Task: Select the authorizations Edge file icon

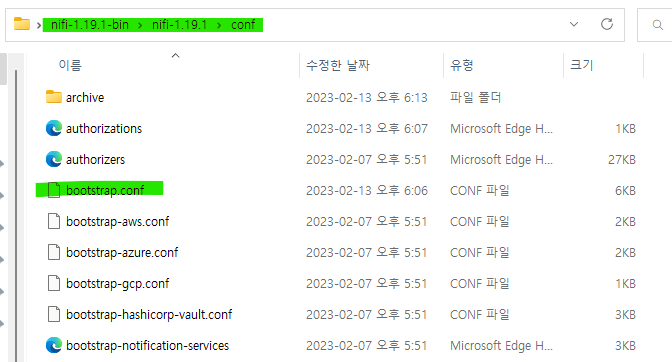Action: coord(54,128)
